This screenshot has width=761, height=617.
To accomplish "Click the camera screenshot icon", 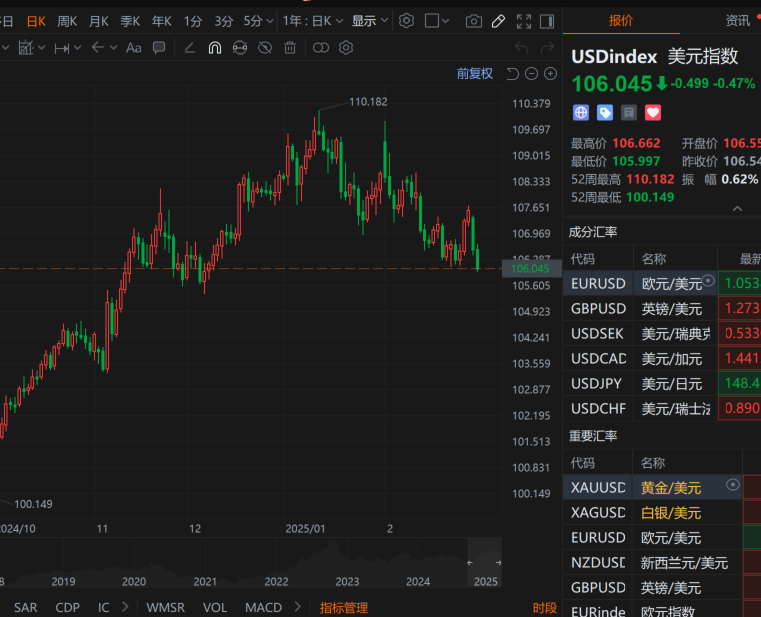I will [474, 21].
